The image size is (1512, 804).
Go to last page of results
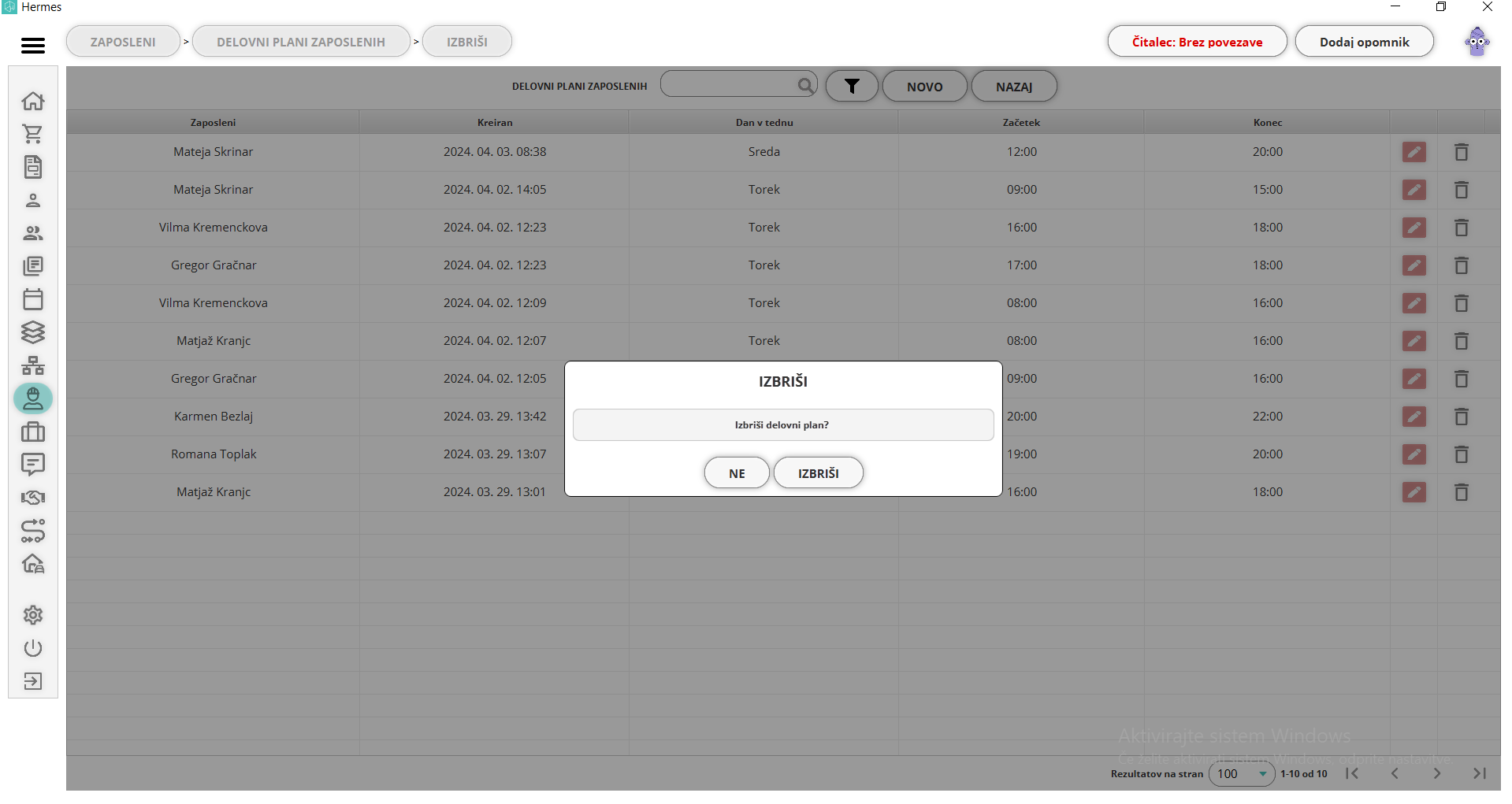[1480, 774]
